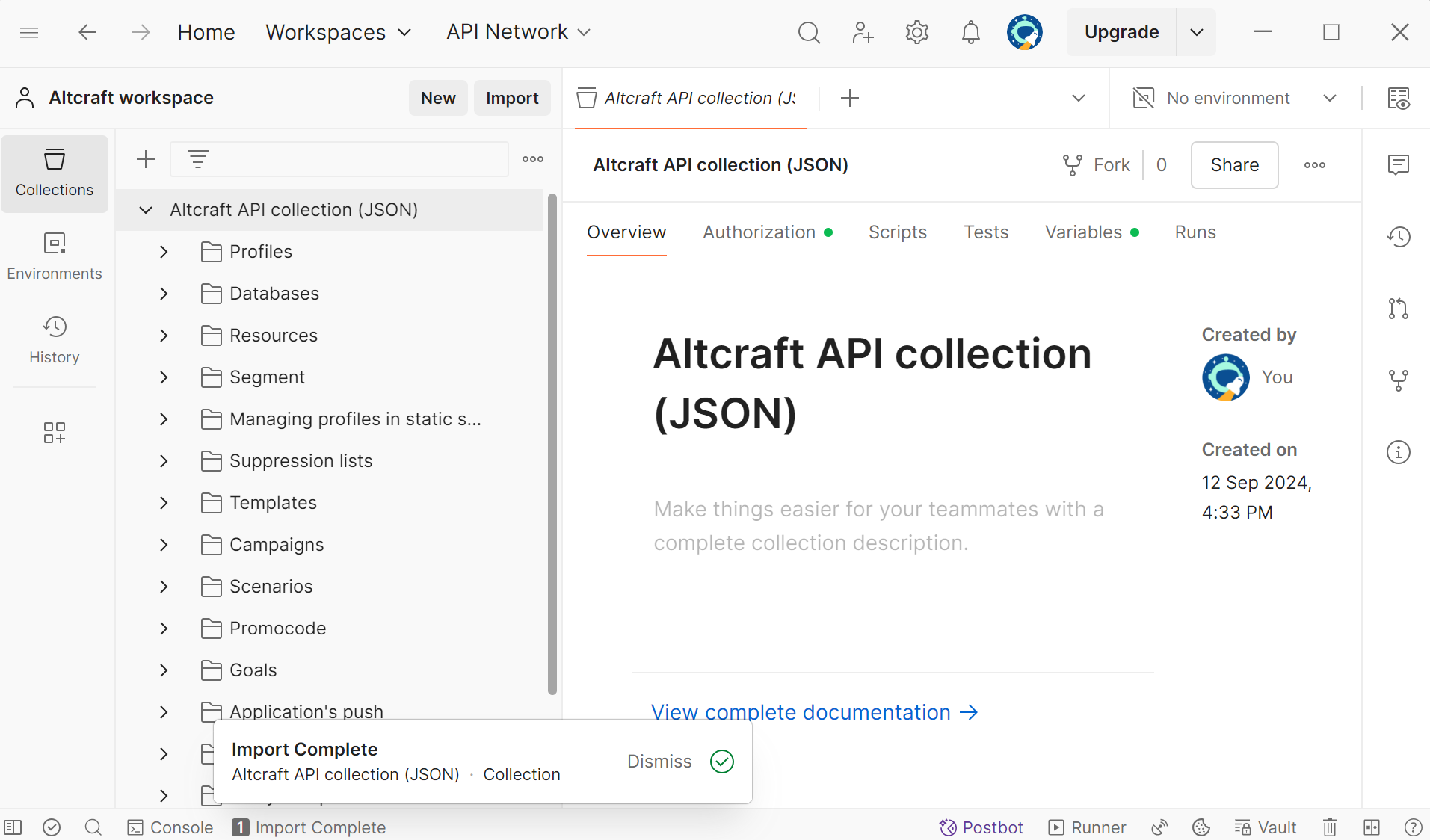Open History in the sidebar

click(x=55, y=340)
